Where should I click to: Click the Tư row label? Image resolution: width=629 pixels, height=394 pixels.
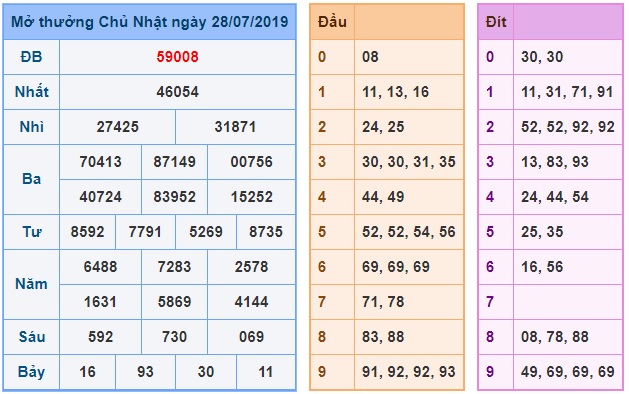[x=31, y=232]
